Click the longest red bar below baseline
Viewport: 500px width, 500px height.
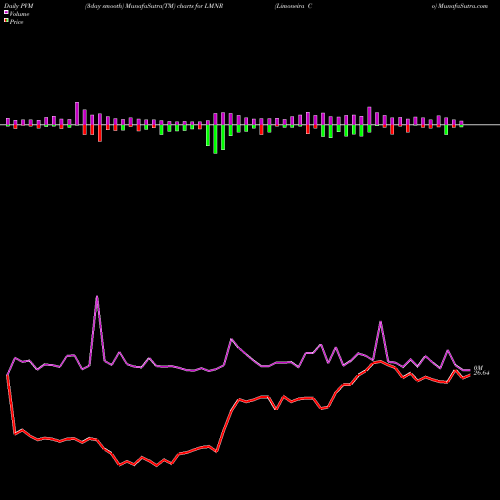click(100, 133)
